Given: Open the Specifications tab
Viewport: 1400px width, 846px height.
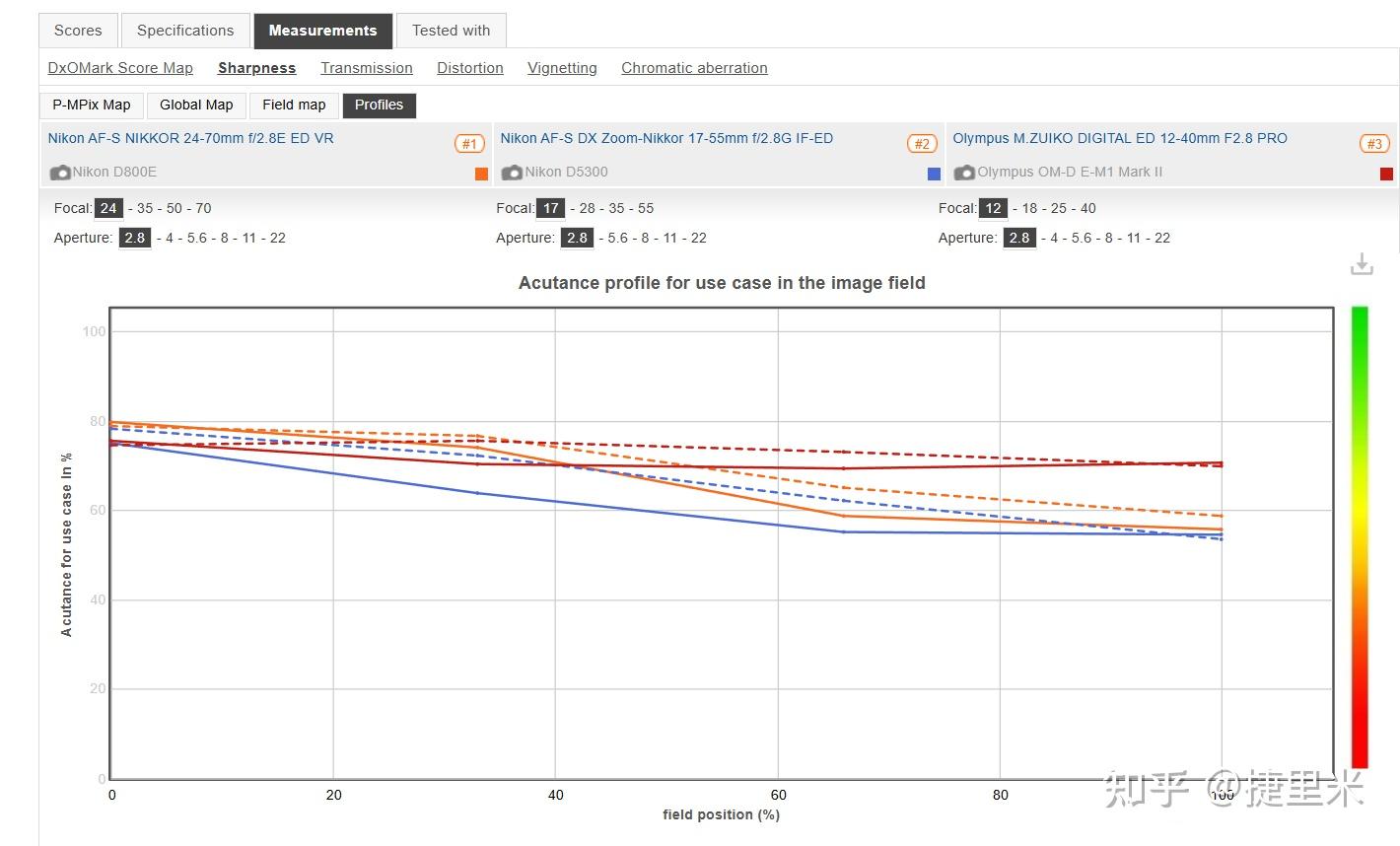Looking at the screenshot, I should coord(185,31).
